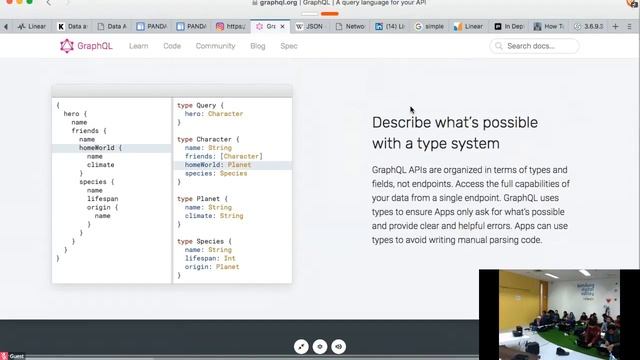Image resolution: width=640 pixels, height=360 pixels.
Task: Open the Instagram https tab
Action: coord(231,27)
